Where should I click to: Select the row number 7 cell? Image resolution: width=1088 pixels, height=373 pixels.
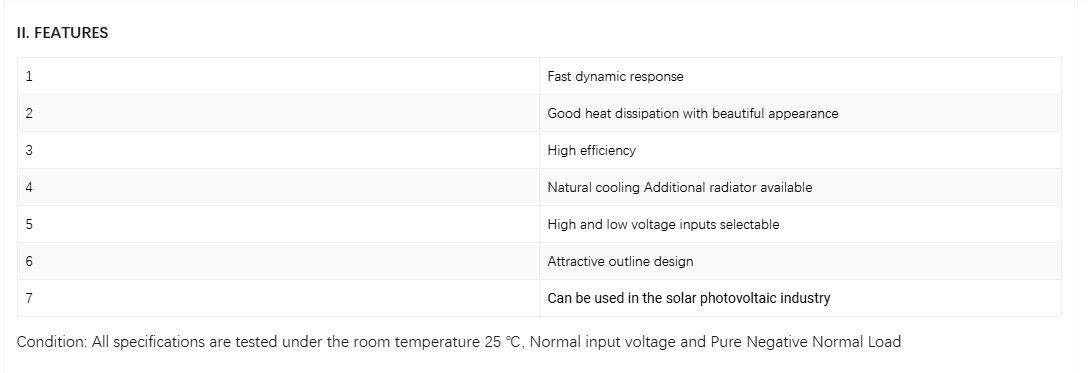[278, 298]
